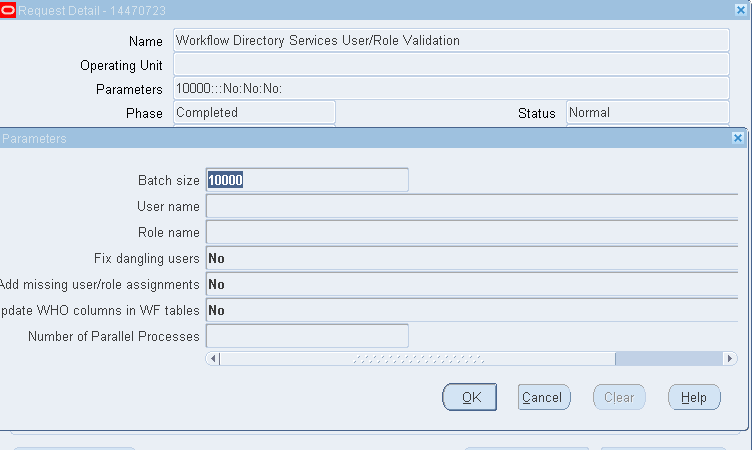
Task: Click the Status field showing Normal
Action: click(x=646, y=113)
